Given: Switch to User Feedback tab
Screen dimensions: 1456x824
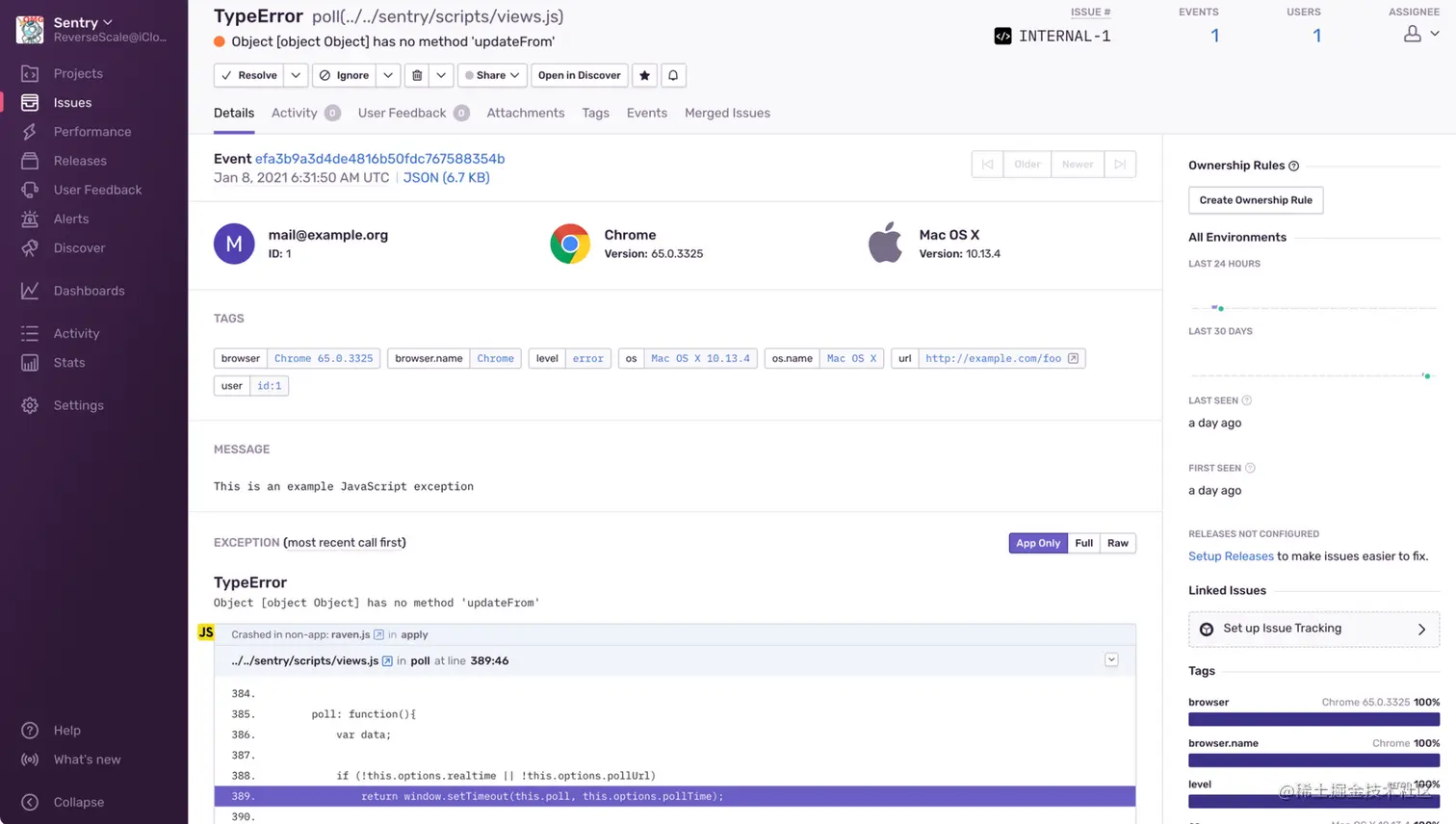Looking at the screenshot, I should pos(413,113).
